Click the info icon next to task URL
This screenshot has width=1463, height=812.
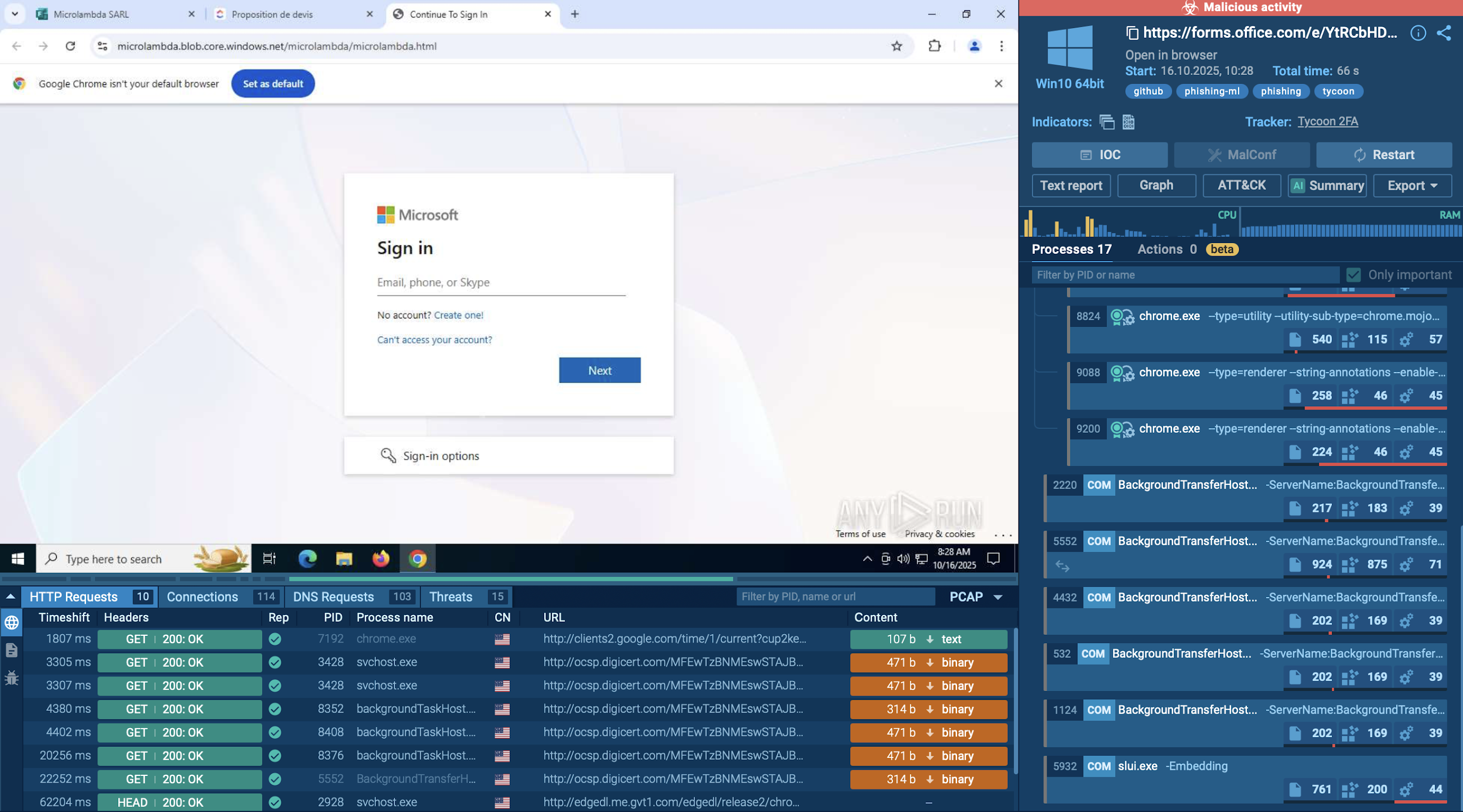(x=1417, y=33)
